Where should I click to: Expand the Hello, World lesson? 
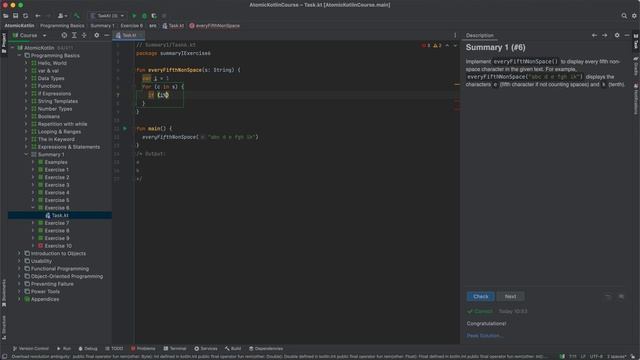(x=26, y=63)
